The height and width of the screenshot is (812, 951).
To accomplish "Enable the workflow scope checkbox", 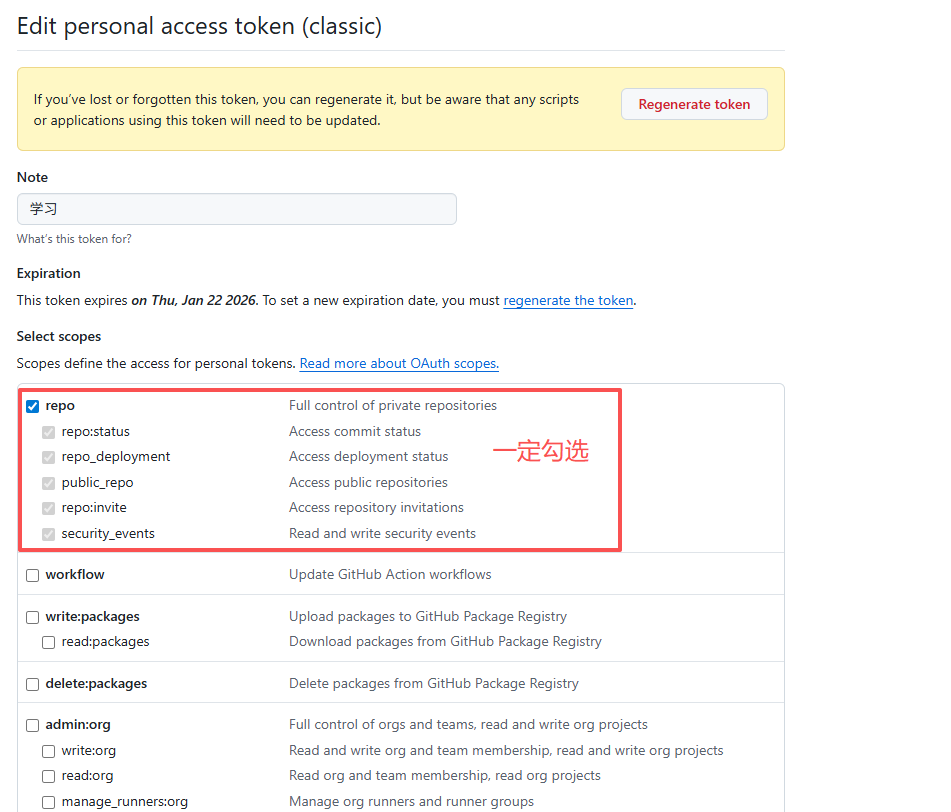I will (x=32, y=574).
